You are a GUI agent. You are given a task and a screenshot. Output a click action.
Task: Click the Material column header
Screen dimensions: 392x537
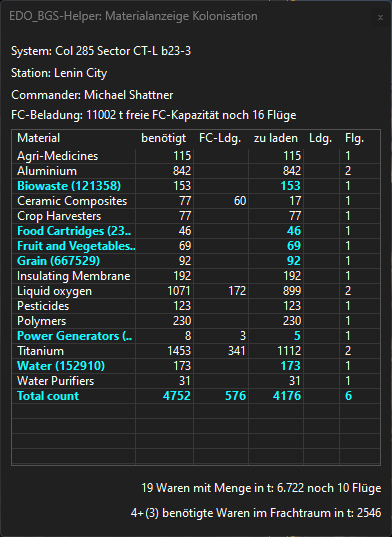tap(38, 138)
